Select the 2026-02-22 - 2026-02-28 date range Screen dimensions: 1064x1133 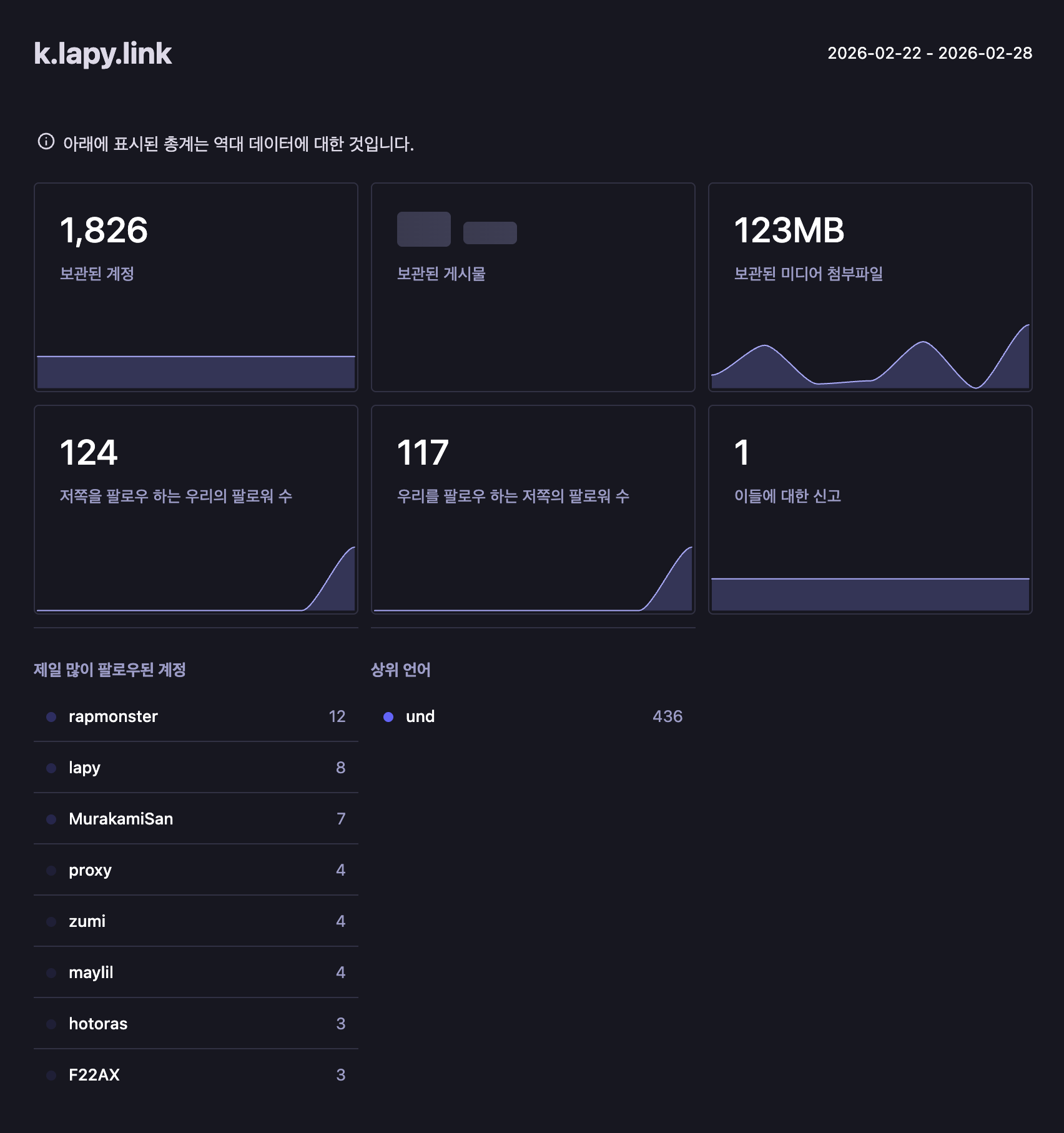pyautogui.click(x=929, y=53)
